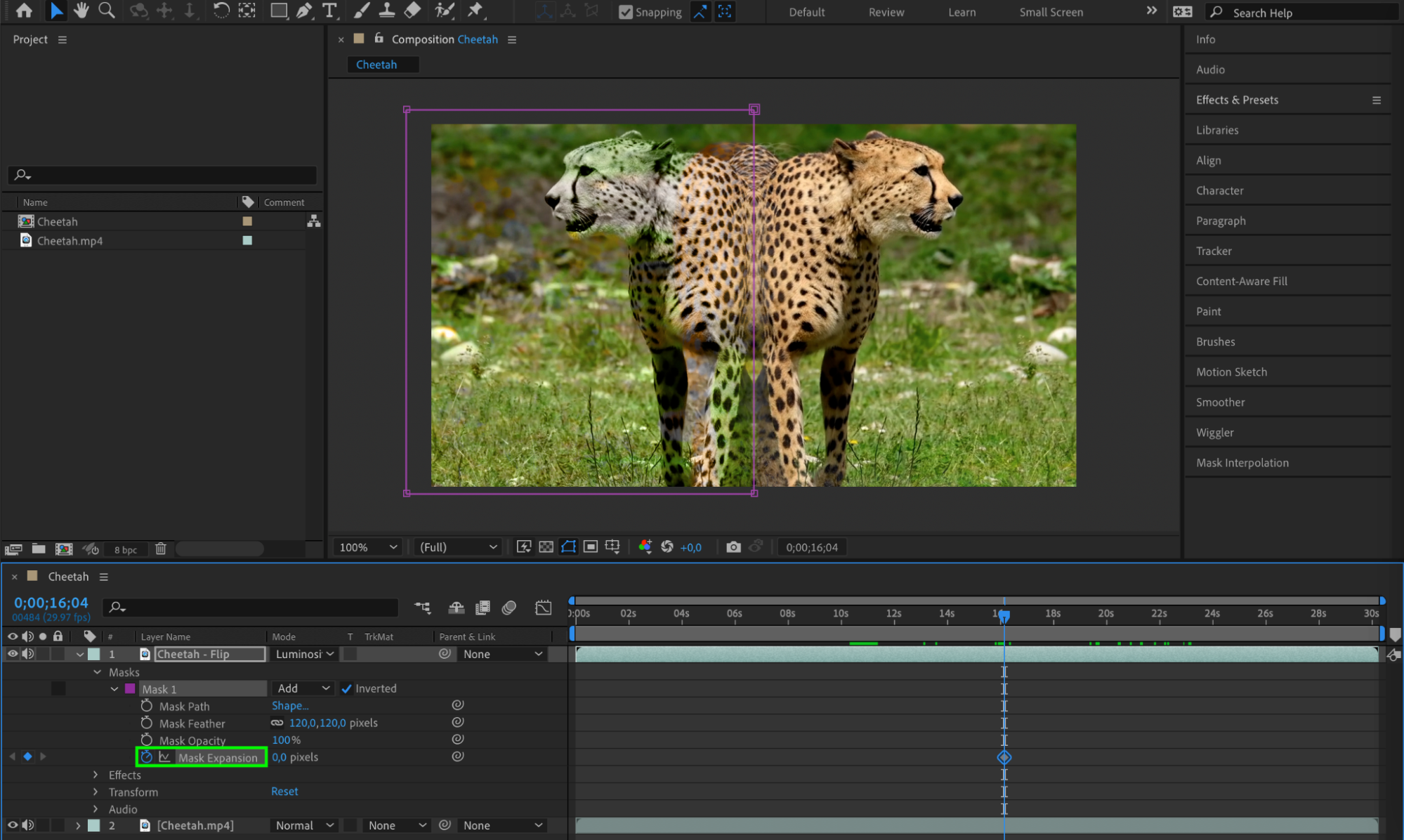
Task: Switch to the Review workspace
Action: tap(886, 12)
